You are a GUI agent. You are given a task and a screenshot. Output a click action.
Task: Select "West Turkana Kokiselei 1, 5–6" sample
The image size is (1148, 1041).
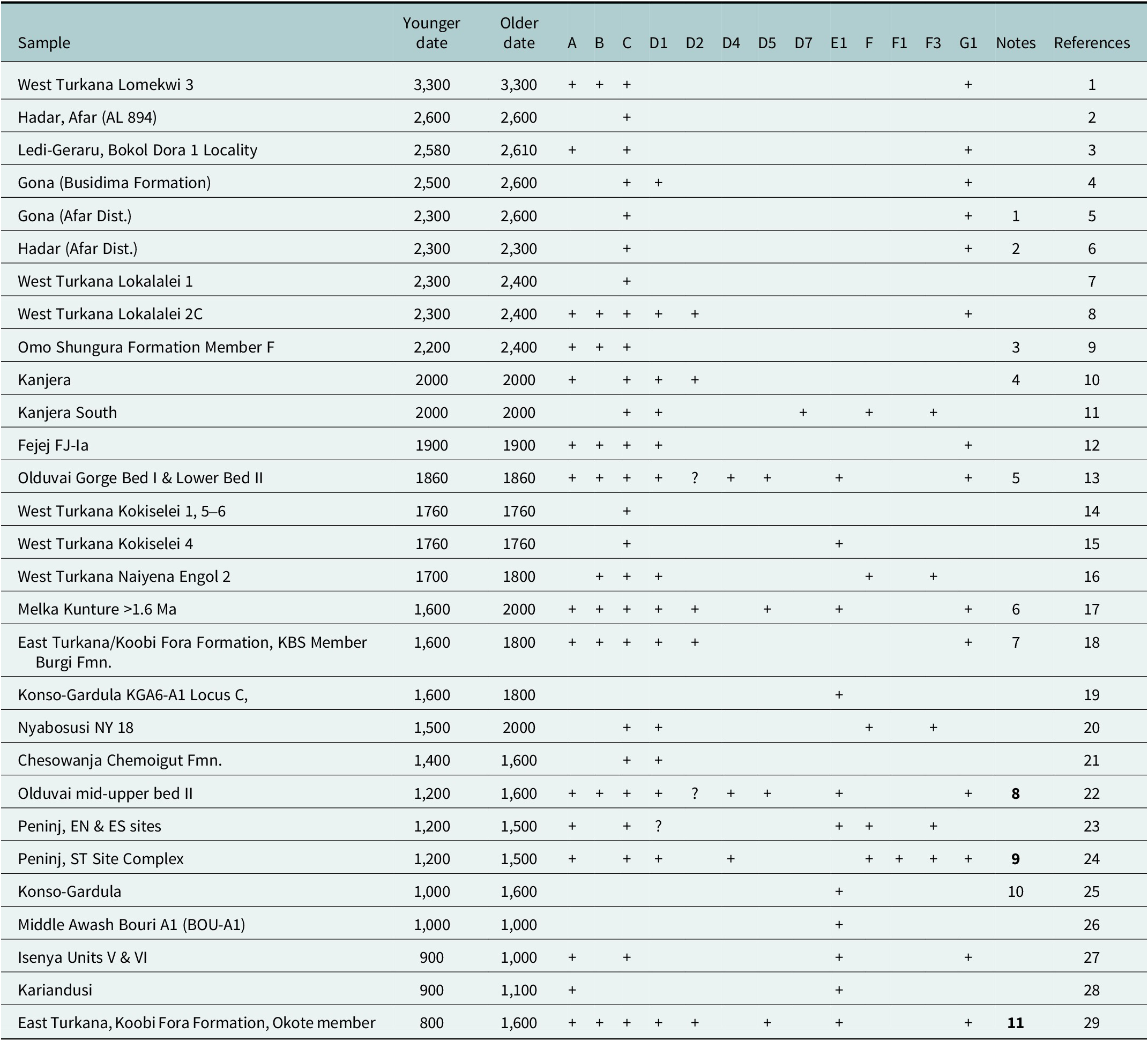click(121, 511)
